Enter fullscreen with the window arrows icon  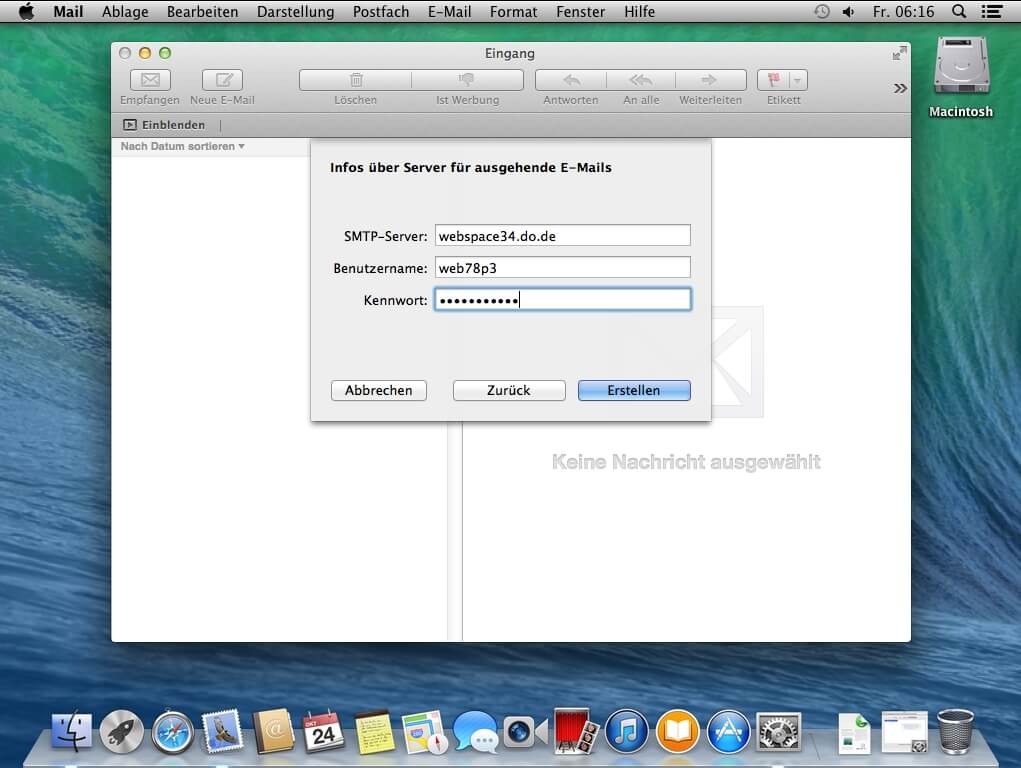(x=899, y=53)
